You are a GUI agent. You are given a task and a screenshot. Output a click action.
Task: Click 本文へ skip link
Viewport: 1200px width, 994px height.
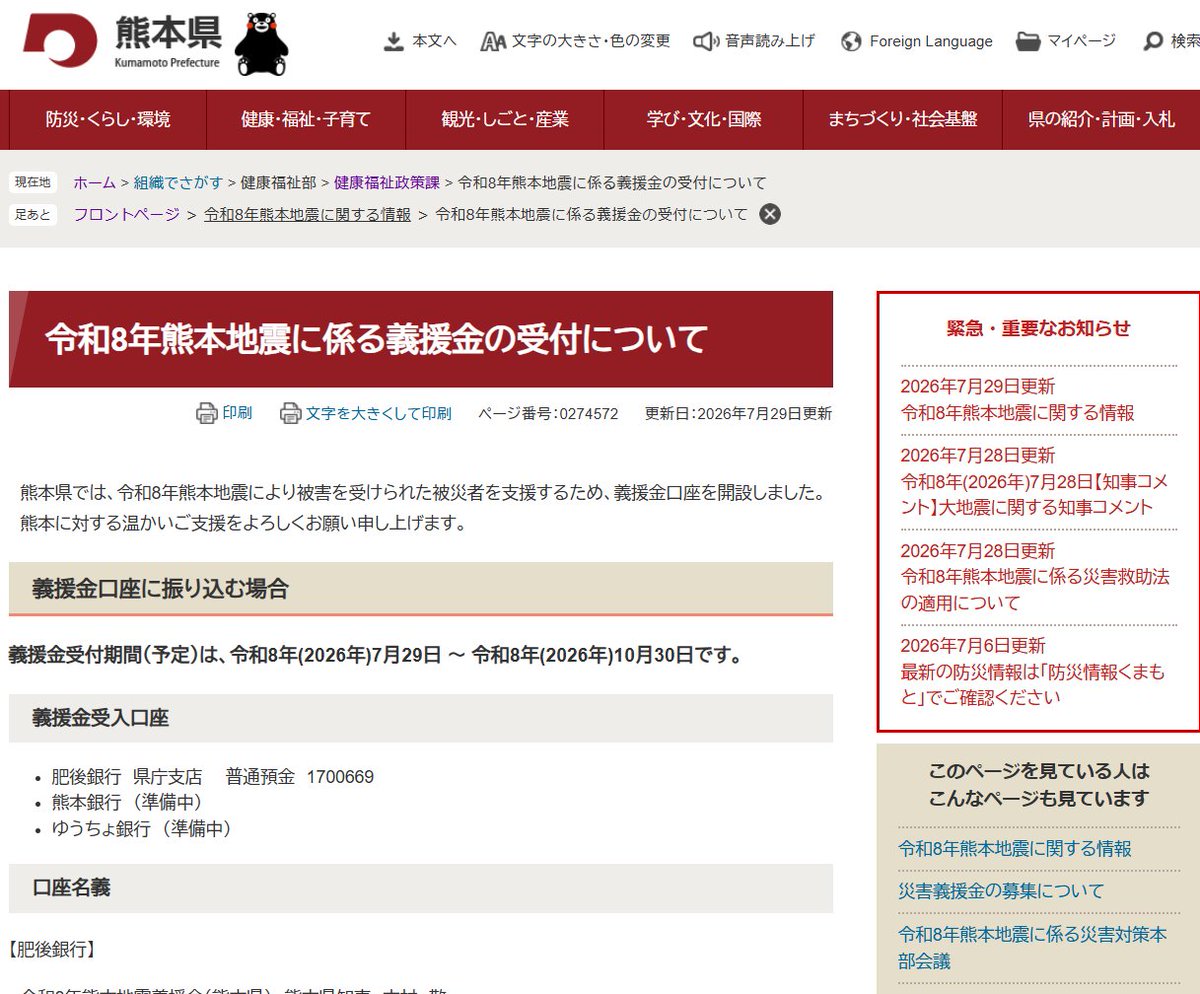(434, 41)
